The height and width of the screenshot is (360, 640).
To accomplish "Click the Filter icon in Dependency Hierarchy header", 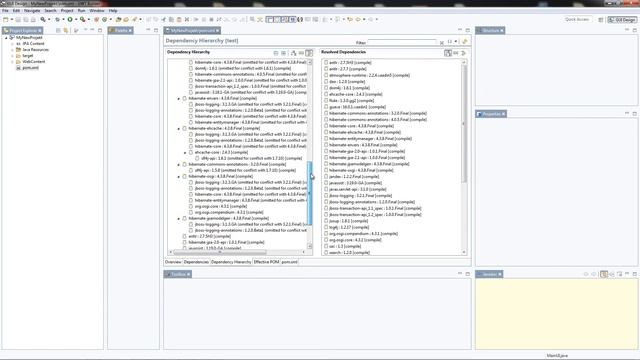I will click(301, 53).
